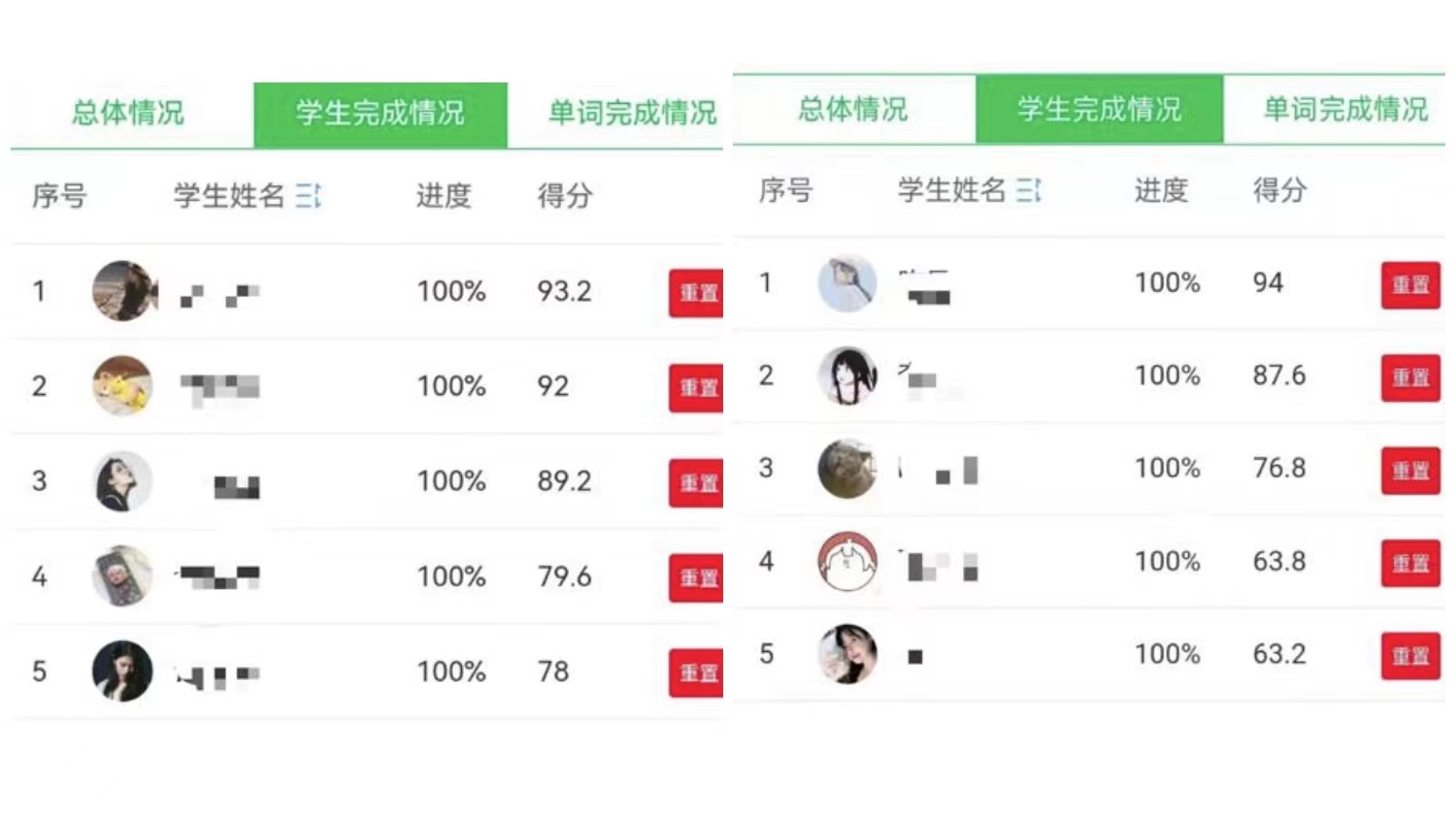Reset the student with score 63.2
The width and height of the screenshot is (1456, 818).
(x=1409, y=655)
